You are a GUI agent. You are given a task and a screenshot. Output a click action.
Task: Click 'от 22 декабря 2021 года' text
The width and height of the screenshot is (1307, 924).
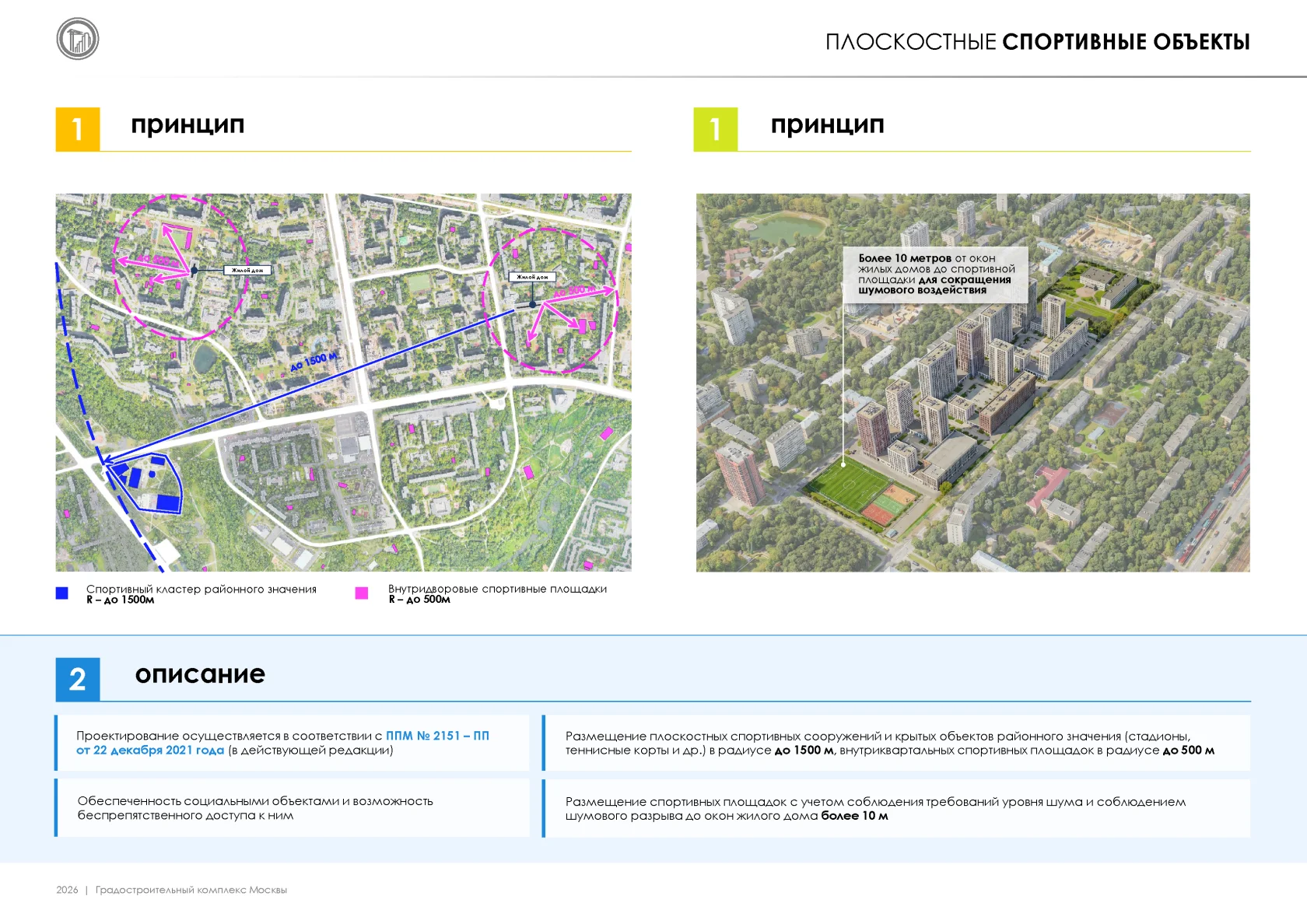(150, 751)
